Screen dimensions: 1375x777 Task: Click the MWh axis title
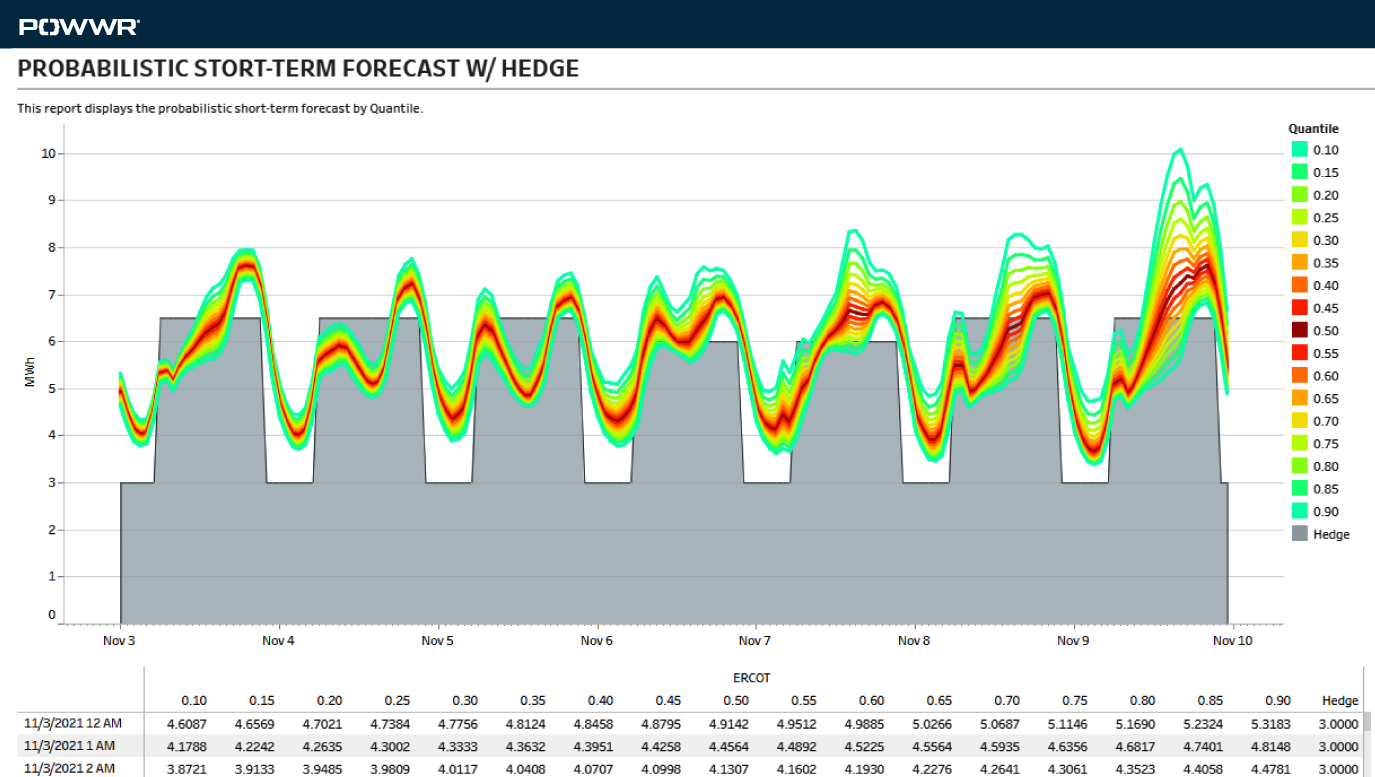pos(29,374)
